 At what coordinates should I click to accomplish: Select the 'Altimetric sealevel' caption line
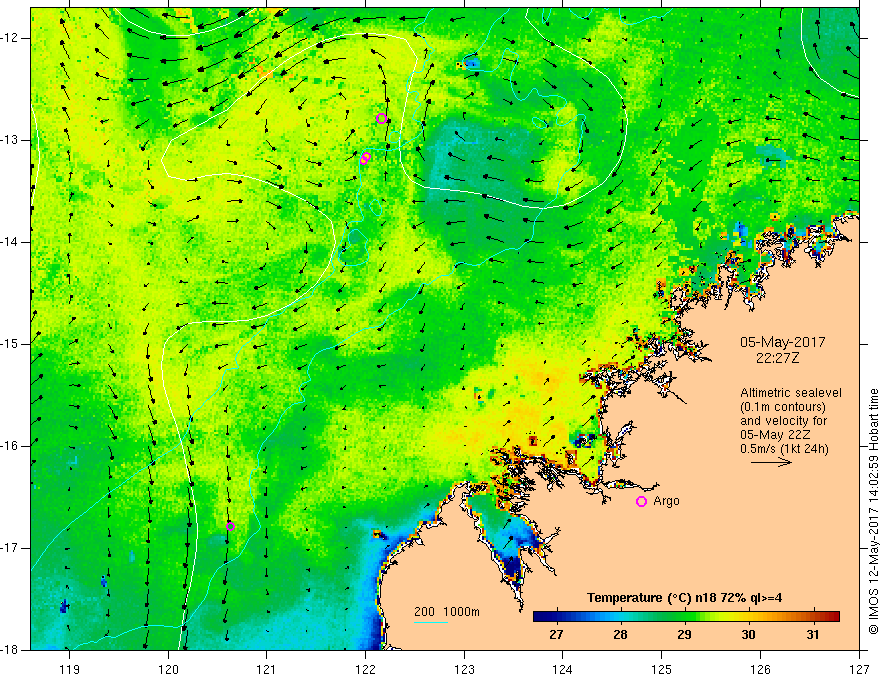(x=791, y=393)
